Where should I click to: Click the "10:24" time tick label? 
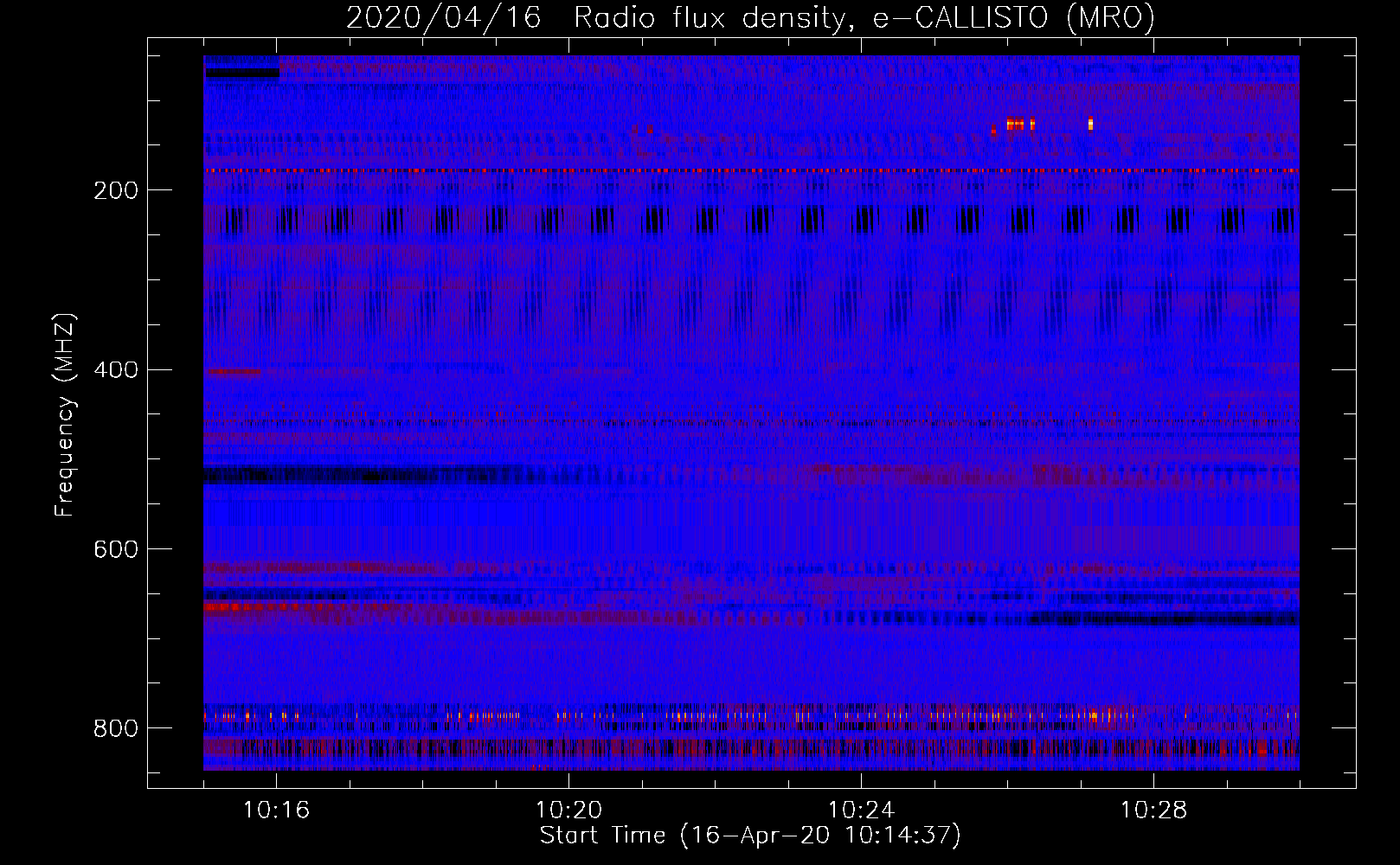point(861,811)
